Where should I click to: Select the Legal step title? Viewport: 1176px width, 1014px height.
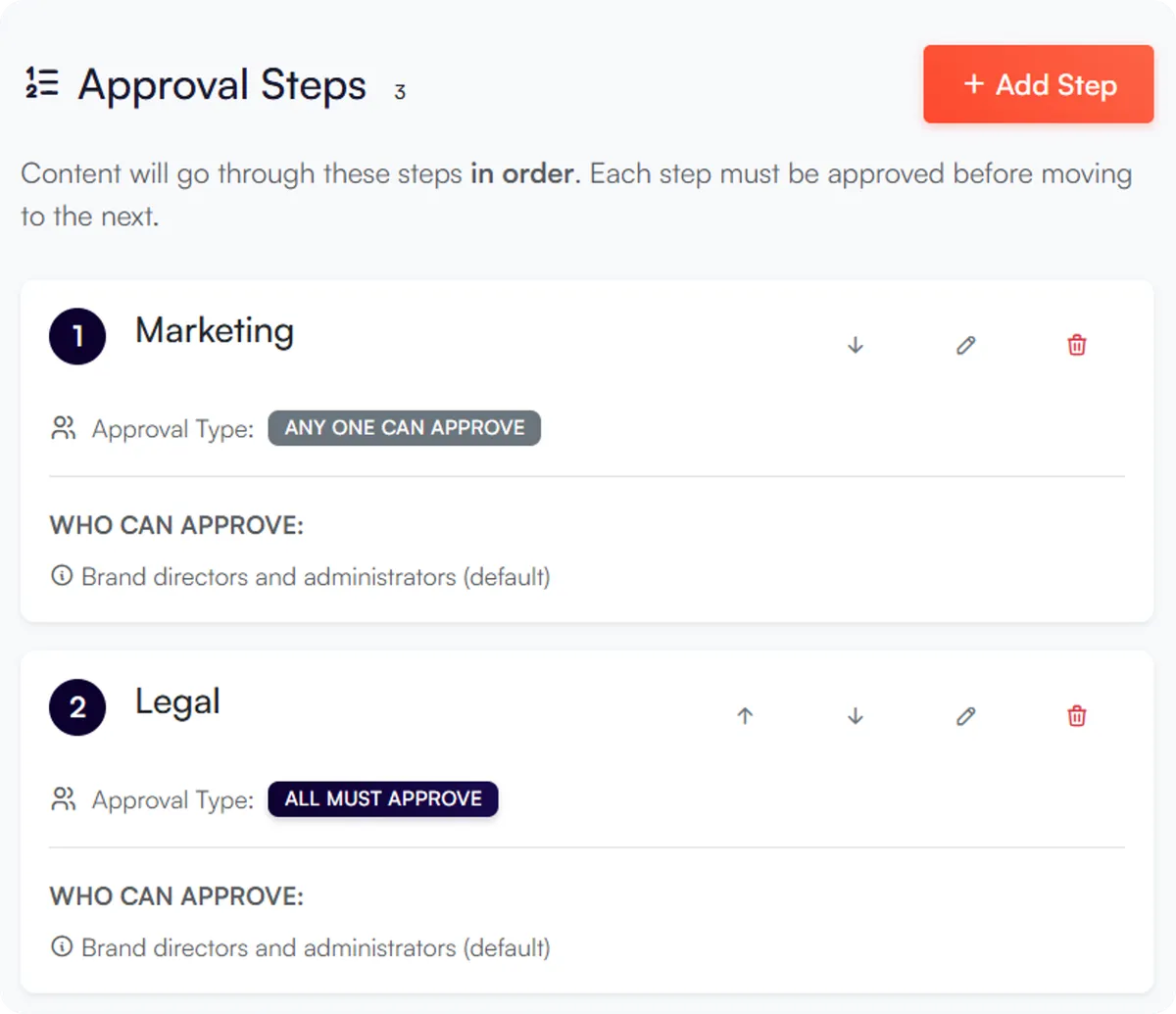click(x=177, y=701)
